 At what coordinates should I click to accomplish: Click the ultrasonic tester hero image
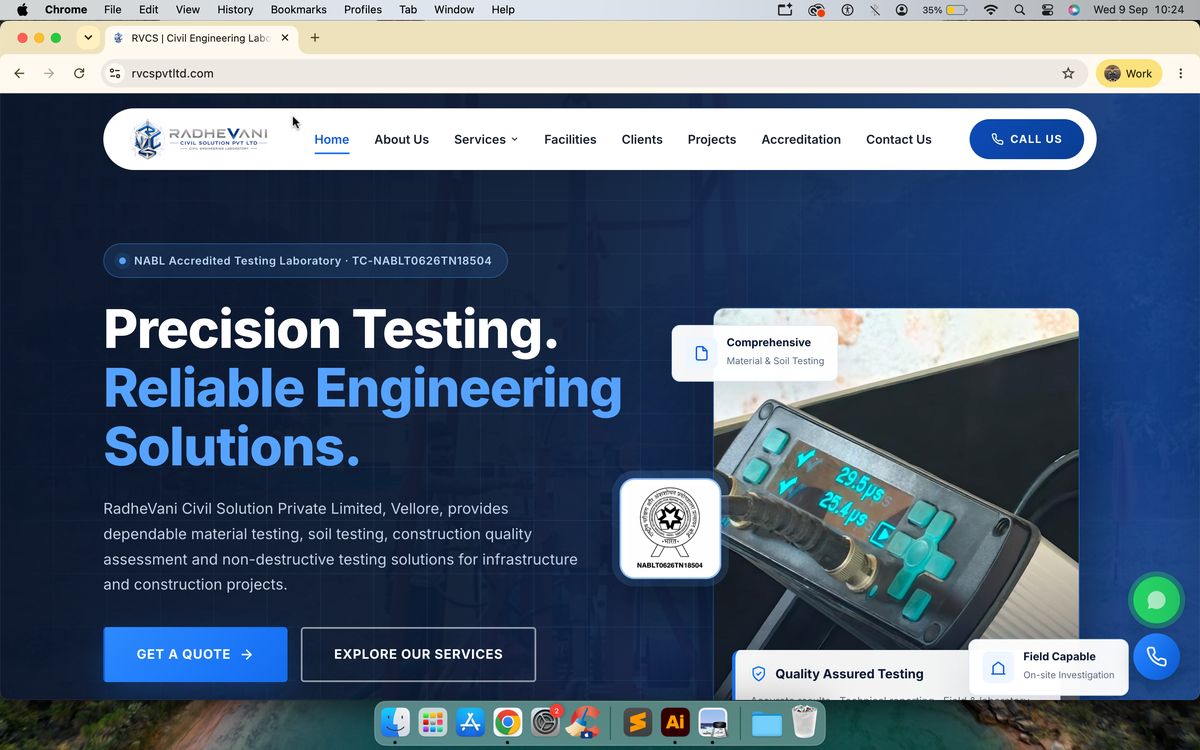896,503
